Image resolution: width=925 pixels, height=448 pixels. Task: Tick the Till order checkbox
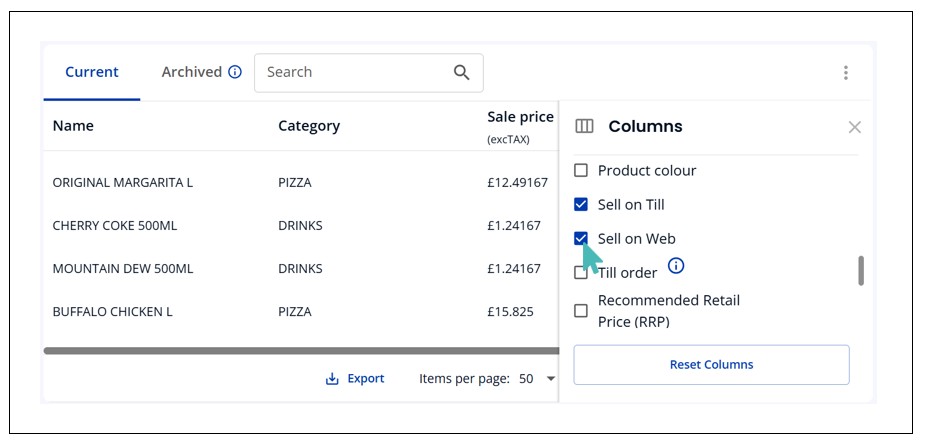581,273
